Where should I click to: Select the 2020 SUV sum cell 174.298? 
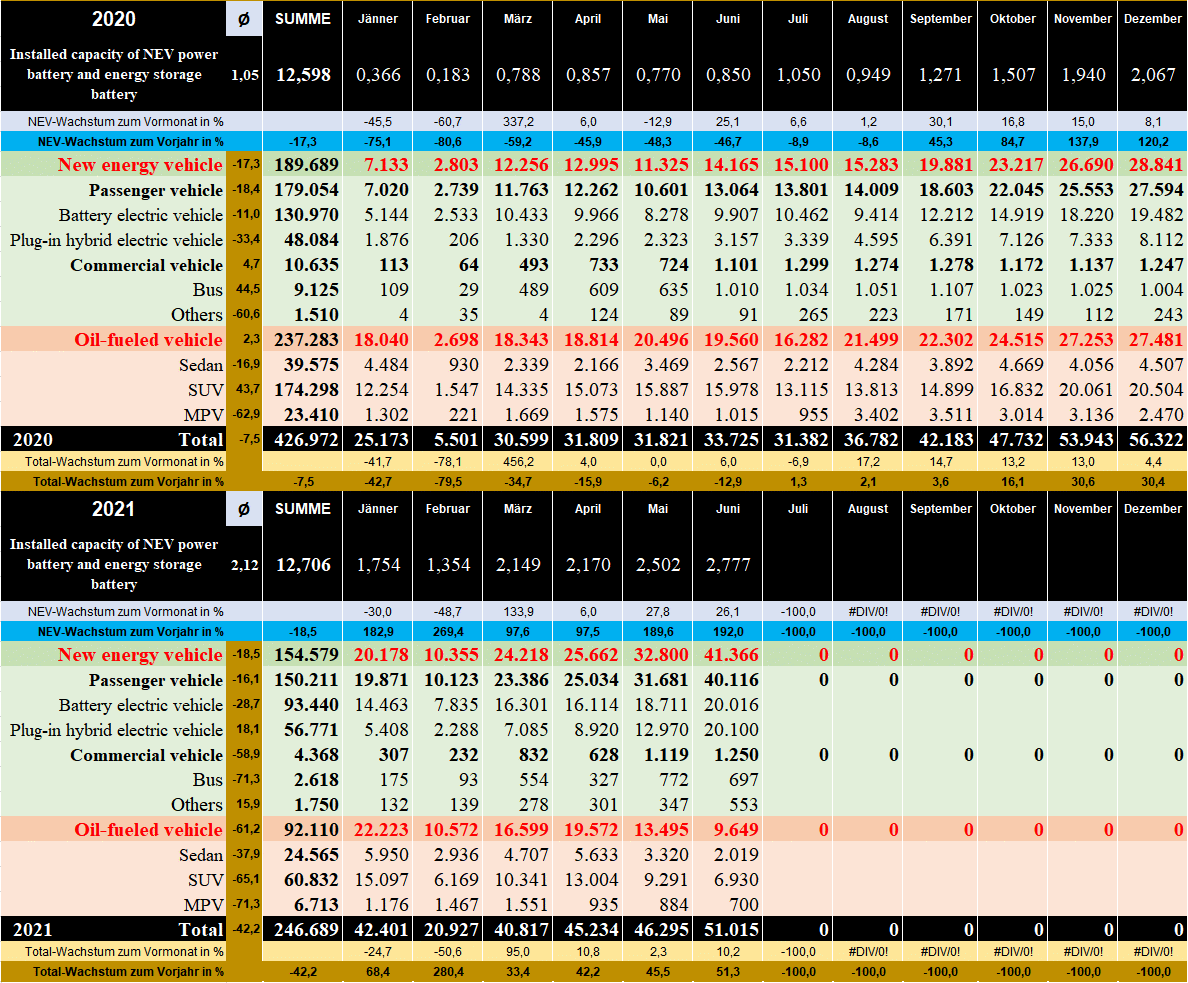302,390
